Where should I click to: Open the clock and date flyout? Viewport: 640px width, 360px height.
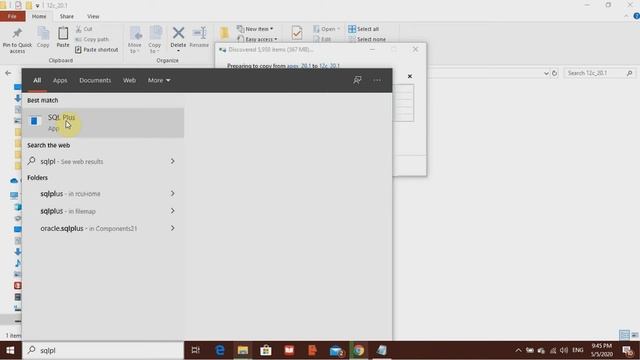[x=601, y=350]
